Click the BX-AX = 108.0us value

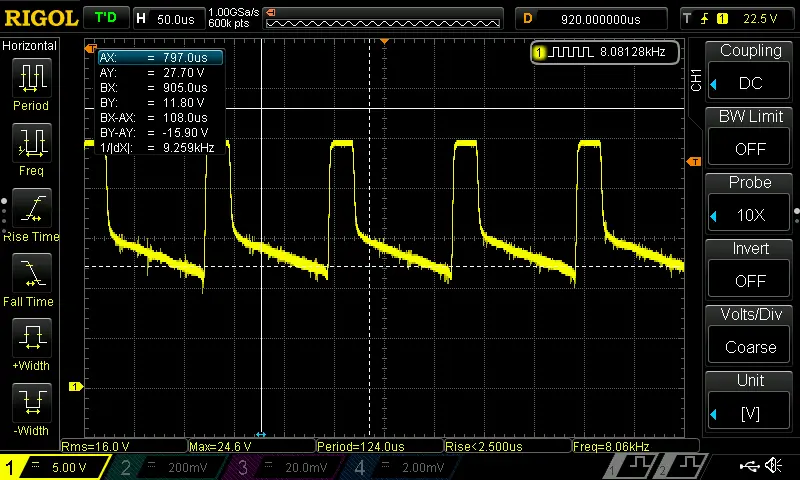click(x=185, y=118)
